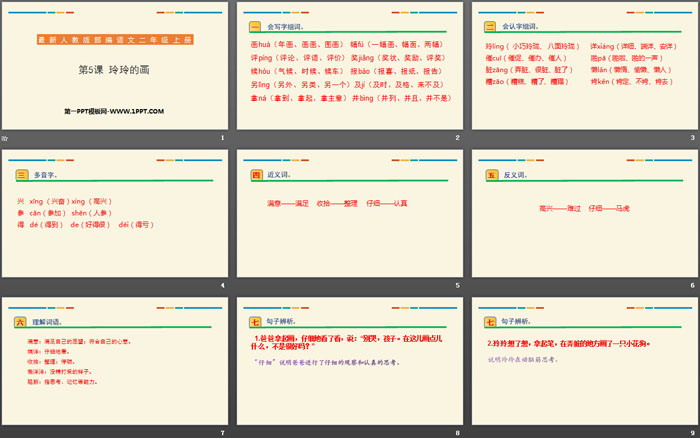This screenshot has width=700, height=438.
Task: Click the yellow 一 badge on slide 2
Action: click(254, 27)
